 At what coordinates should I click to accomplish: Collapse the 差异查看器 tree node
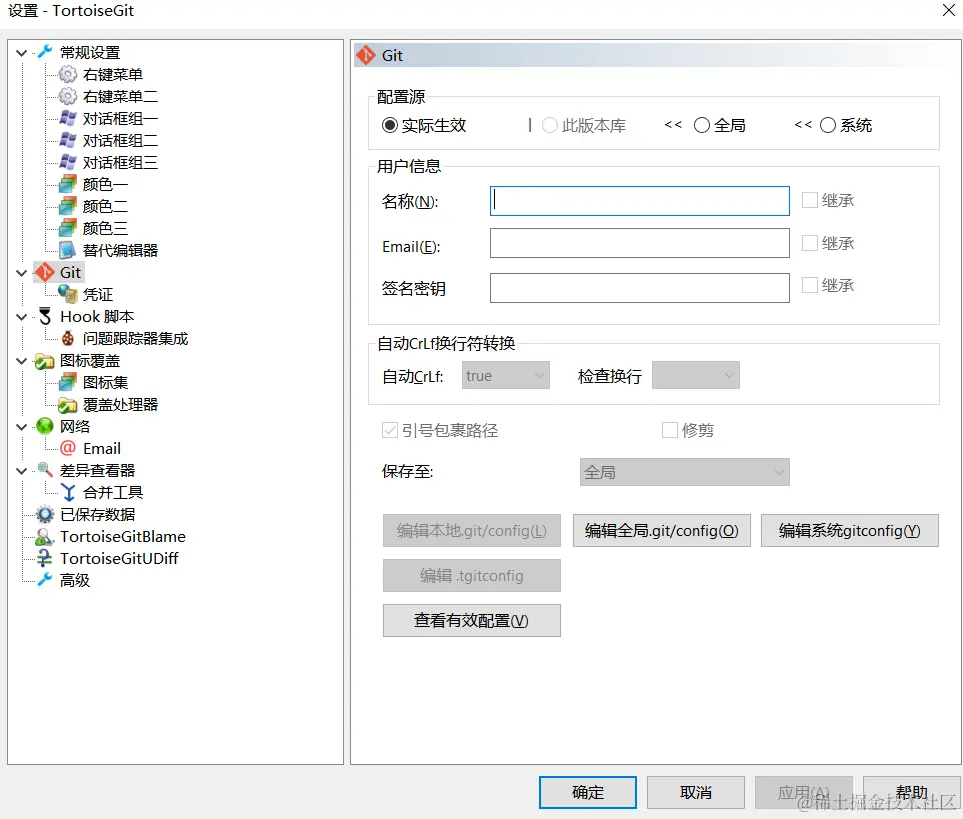tap(21, 471)
